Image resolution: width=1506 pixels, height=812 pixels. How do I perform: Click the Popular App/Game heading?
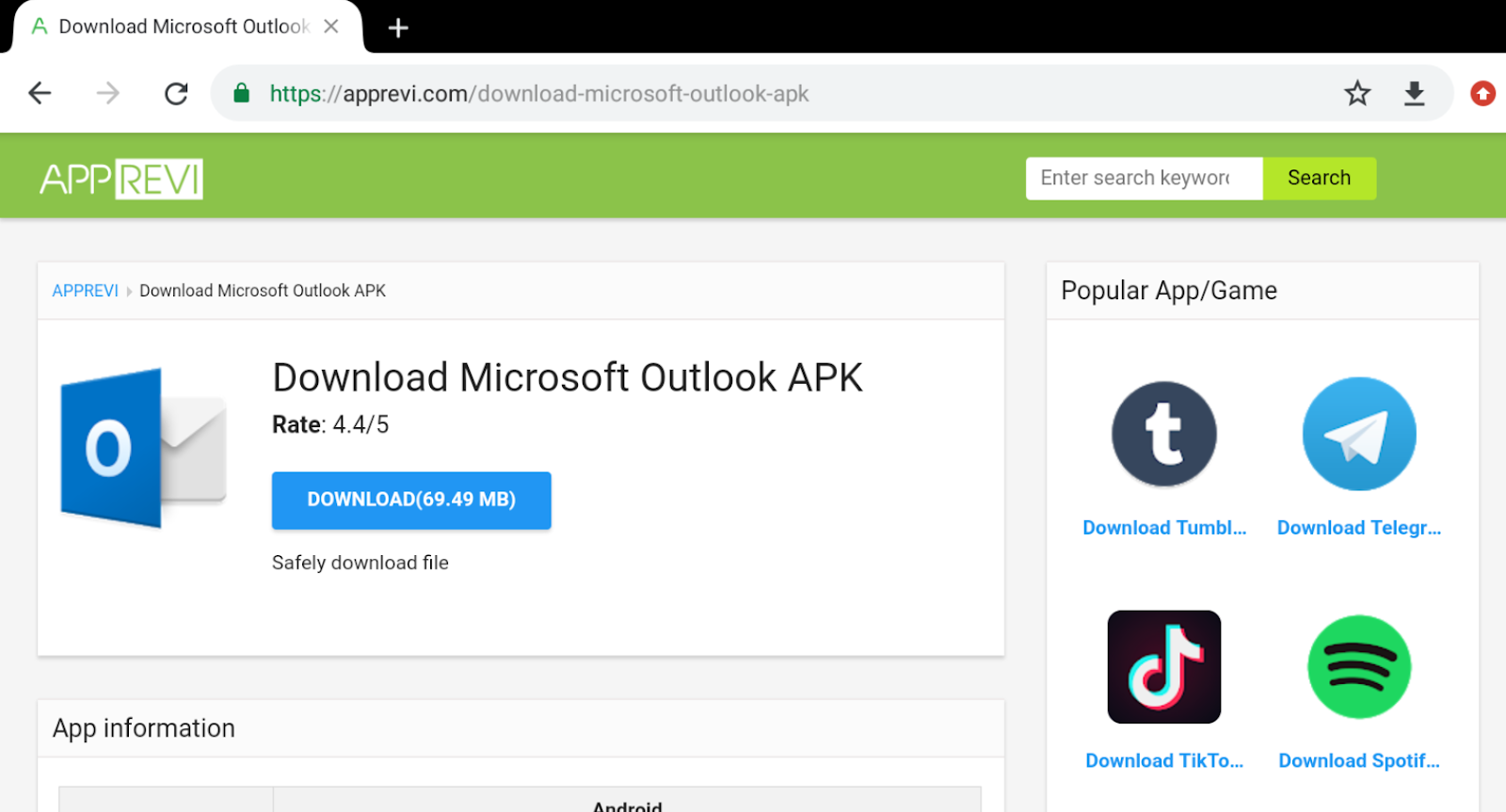pos(1169,291)
